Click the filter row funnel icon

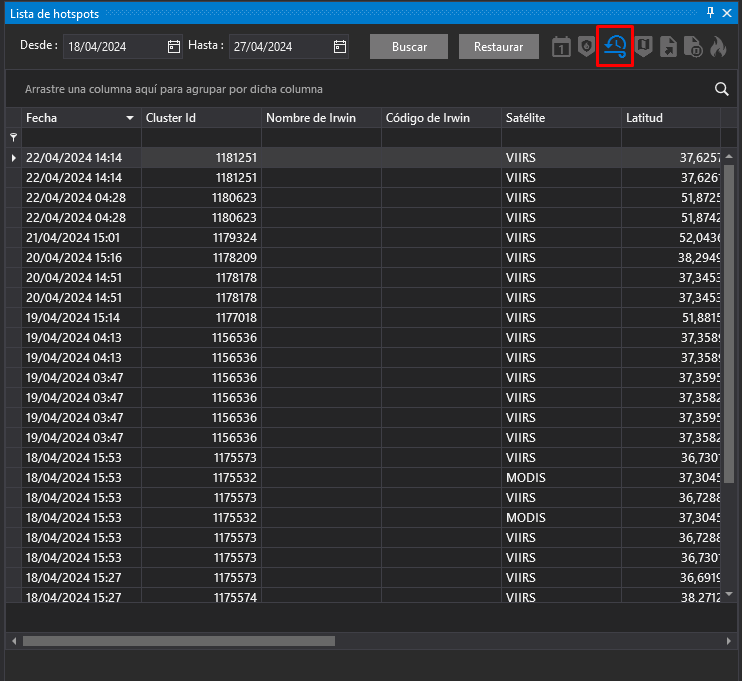coord(13,137)
